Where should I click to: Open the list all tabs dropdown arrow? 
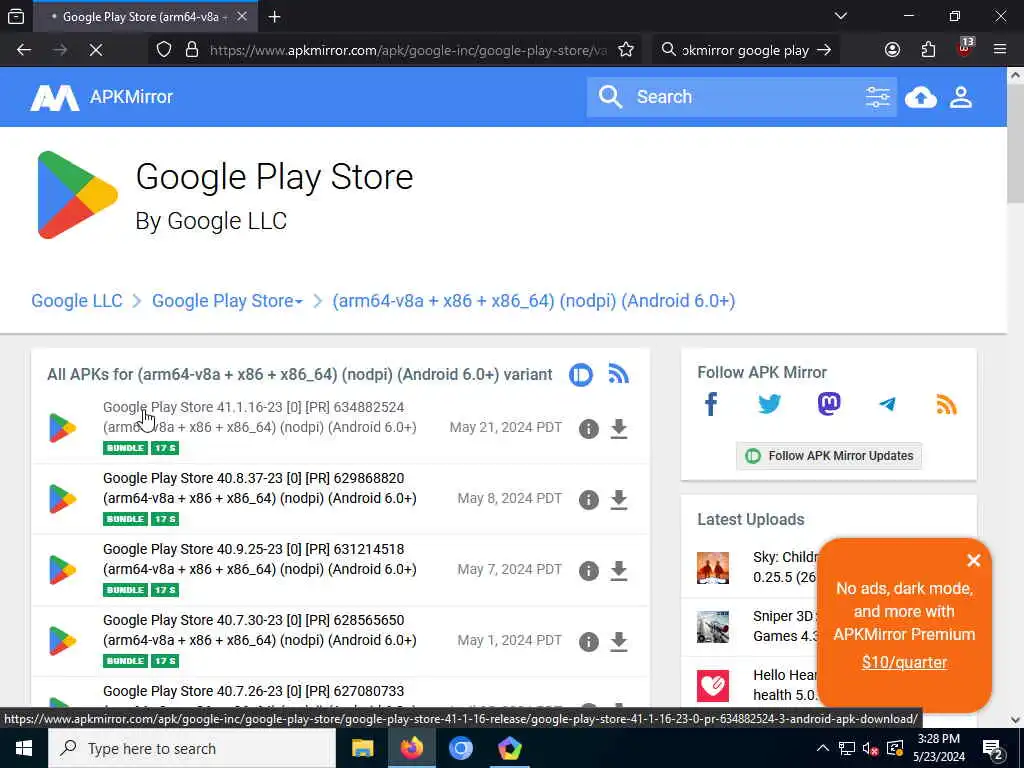pyautogui.click(x=840, y=16)
